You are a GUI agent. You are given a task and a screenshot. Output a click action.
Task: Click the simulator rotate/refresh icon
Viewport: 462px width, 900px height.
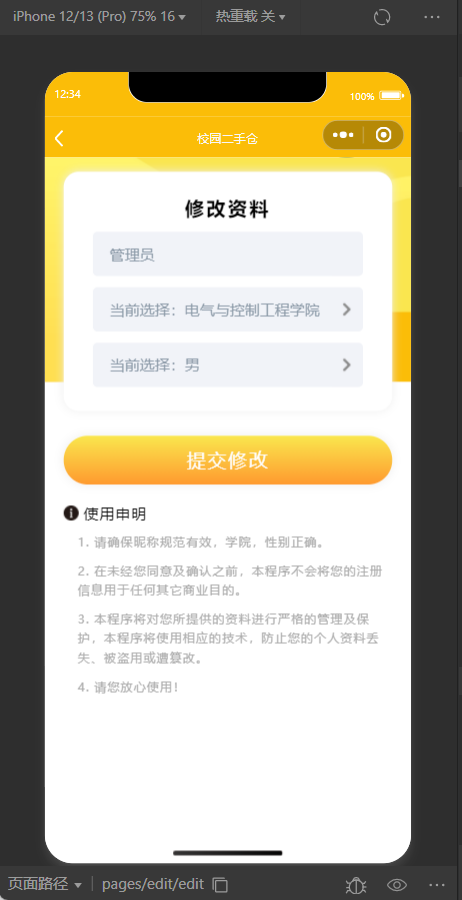coord(382,17)
